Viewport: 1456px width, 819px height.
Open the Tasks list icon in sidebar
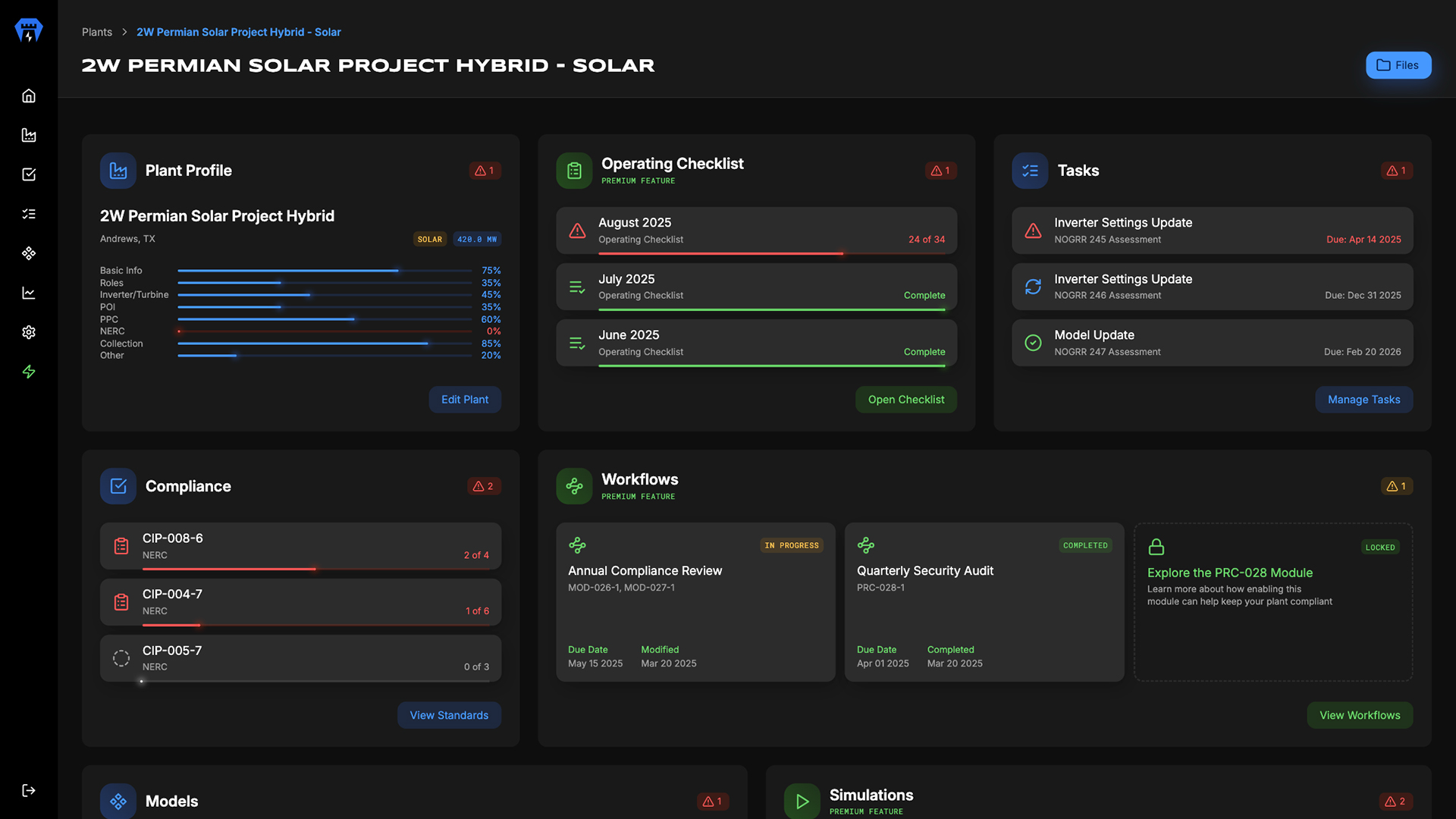(29, 214)
